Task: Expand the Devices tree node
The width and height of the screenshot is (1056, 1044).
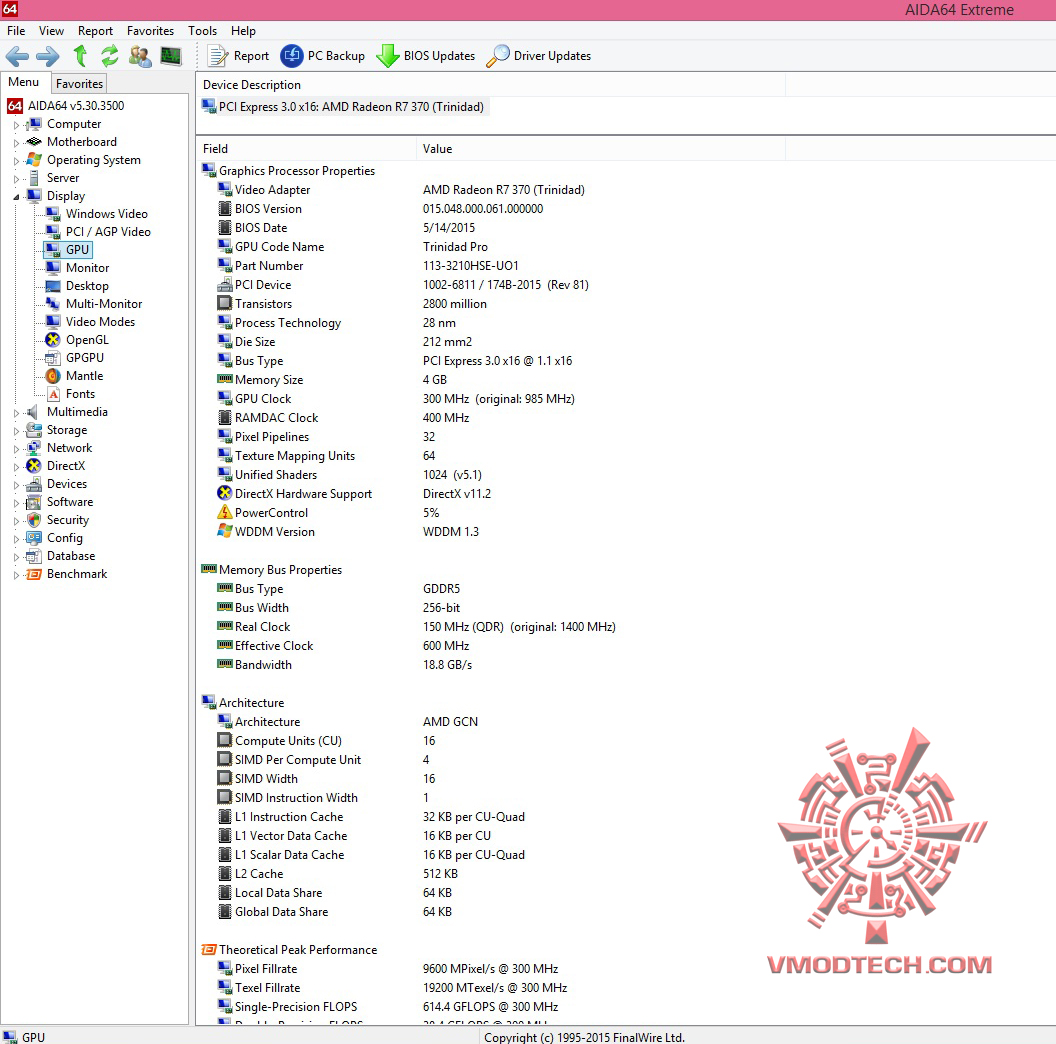Action: (16, 485)
